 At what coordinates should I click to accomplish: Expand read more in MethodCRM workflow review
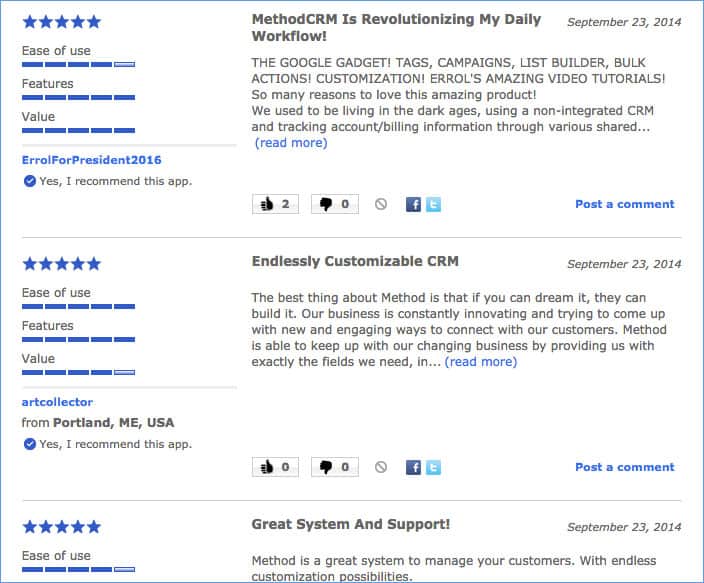291,143
